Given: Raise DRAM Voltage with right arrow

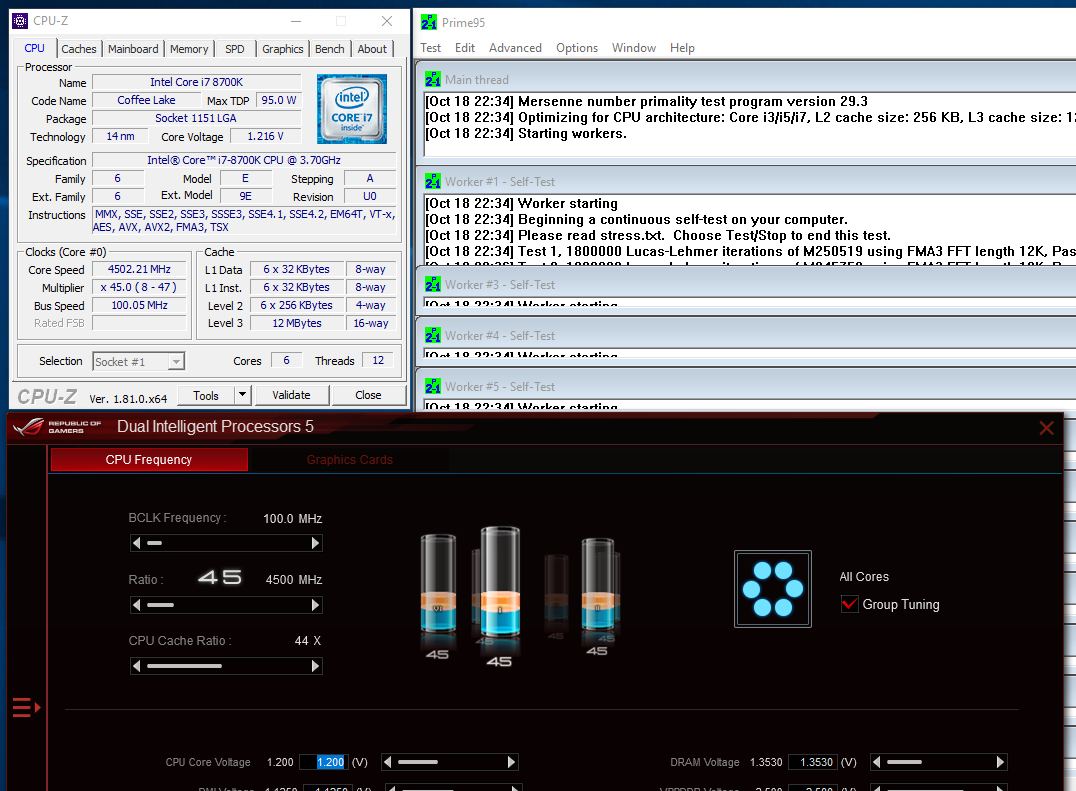Looking at the screenshot, I should coord(1000,762).
